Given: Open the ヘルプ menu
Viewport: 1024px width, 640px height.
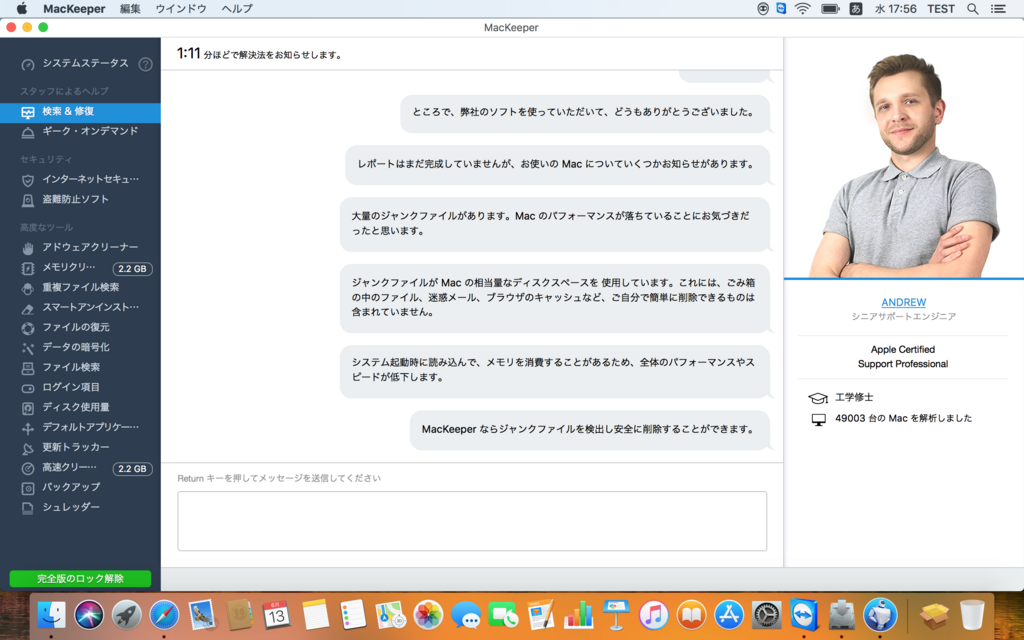Looking at the screenshot, I should 236,8.
